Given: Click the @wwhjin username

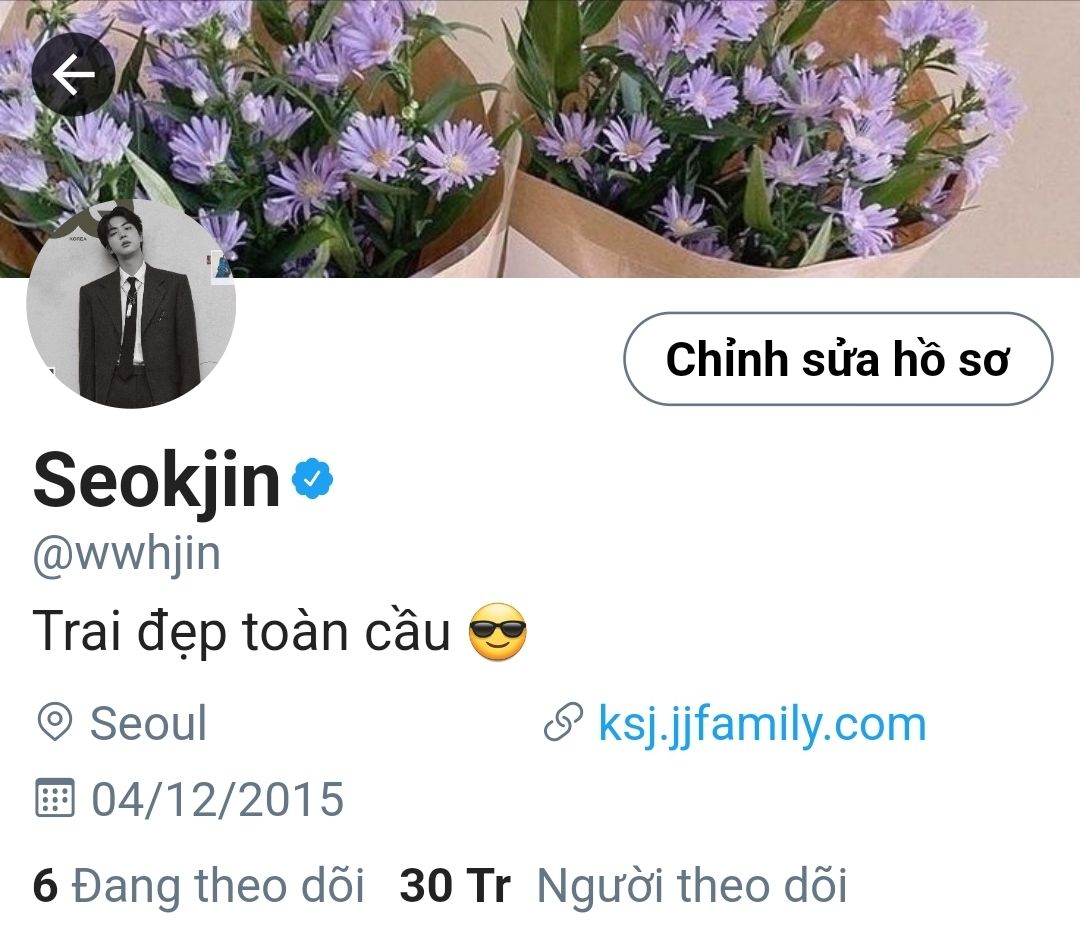Looking at the screenshot, I should 127,554.
